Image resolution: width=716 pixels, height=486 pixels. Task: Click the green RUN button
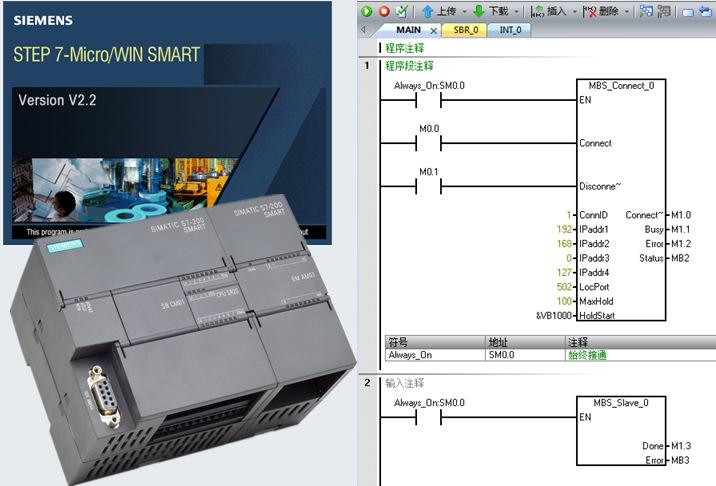click(366, 11)
